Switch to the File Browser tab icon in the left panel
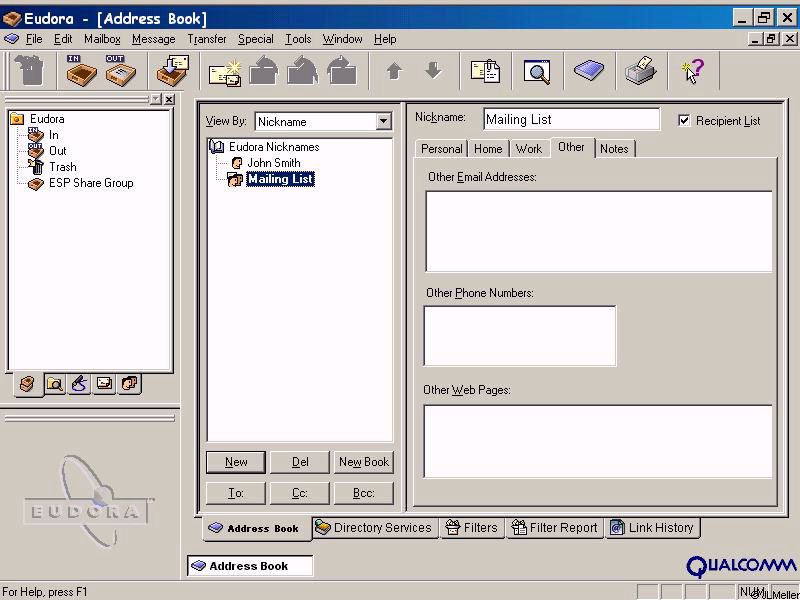Viewport: 800px width, 600px height. click(54, 384)
